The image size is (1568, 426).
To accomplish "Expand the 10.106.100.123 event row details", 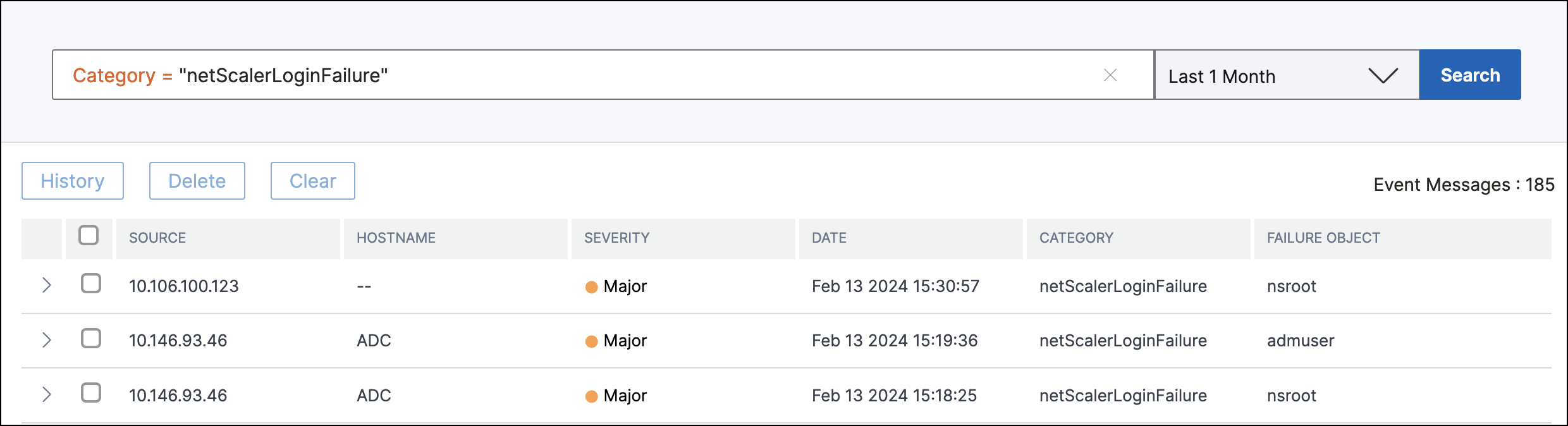I will coord(46,285).
